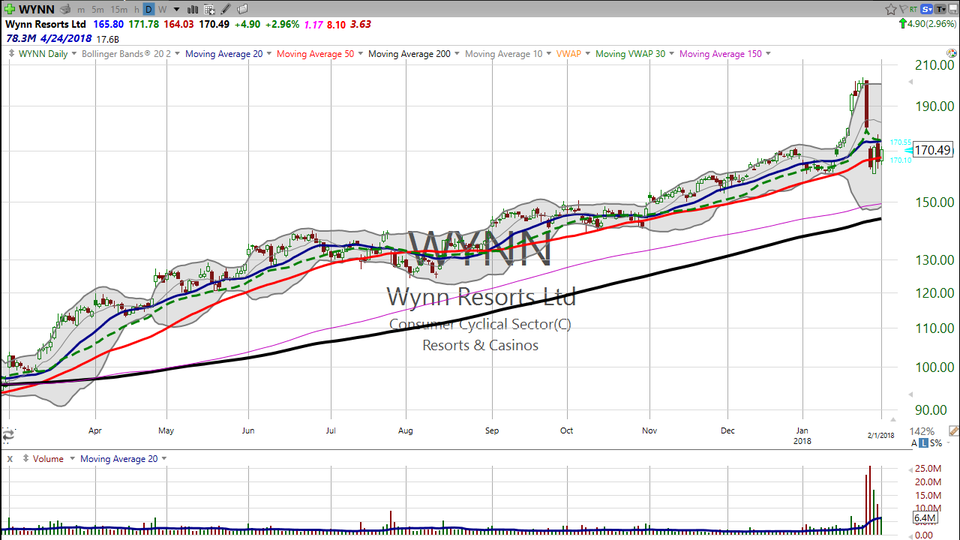Click the 6.4M volume value tag

point(924,518)
